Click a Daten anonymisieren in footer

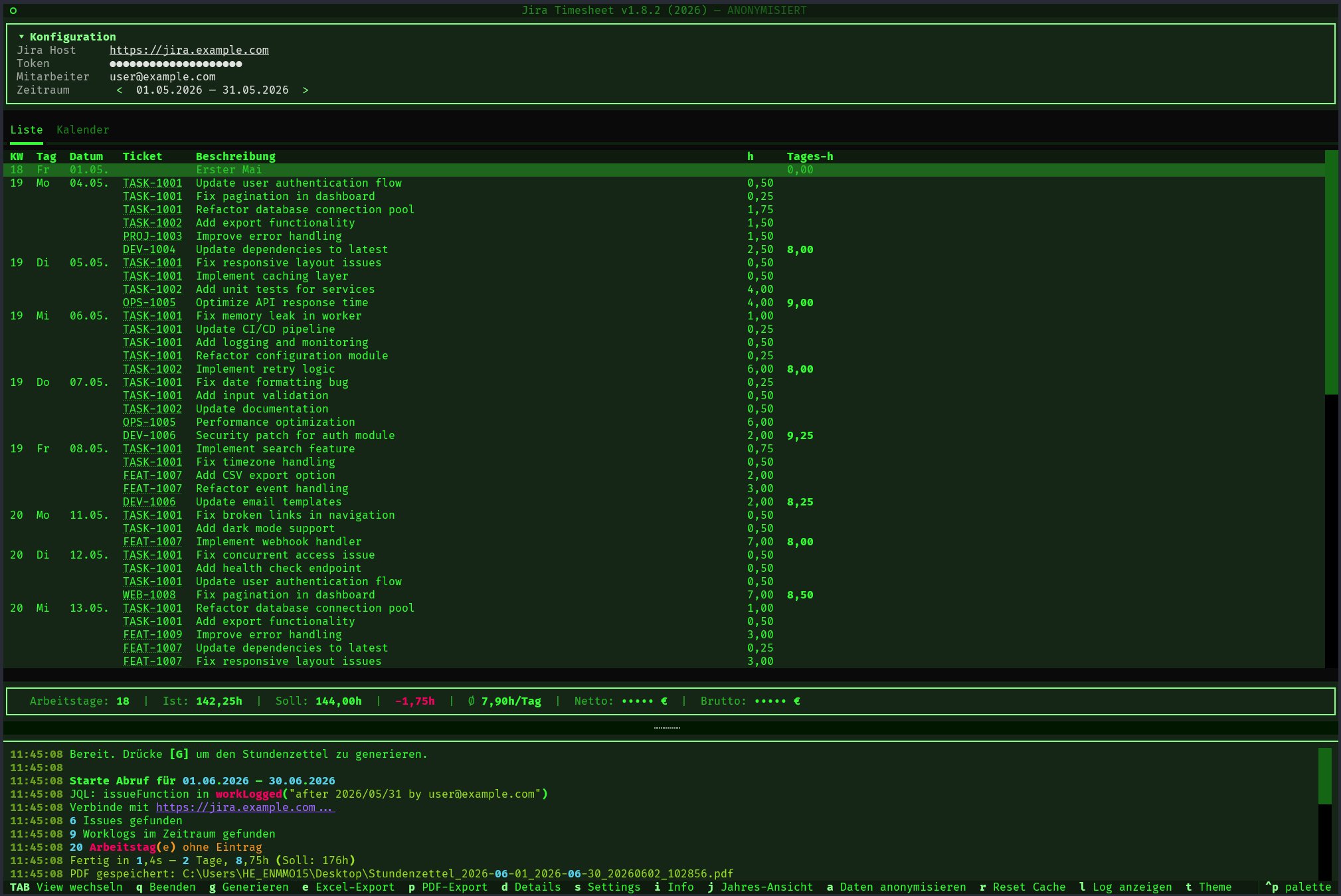coord(897,887)
